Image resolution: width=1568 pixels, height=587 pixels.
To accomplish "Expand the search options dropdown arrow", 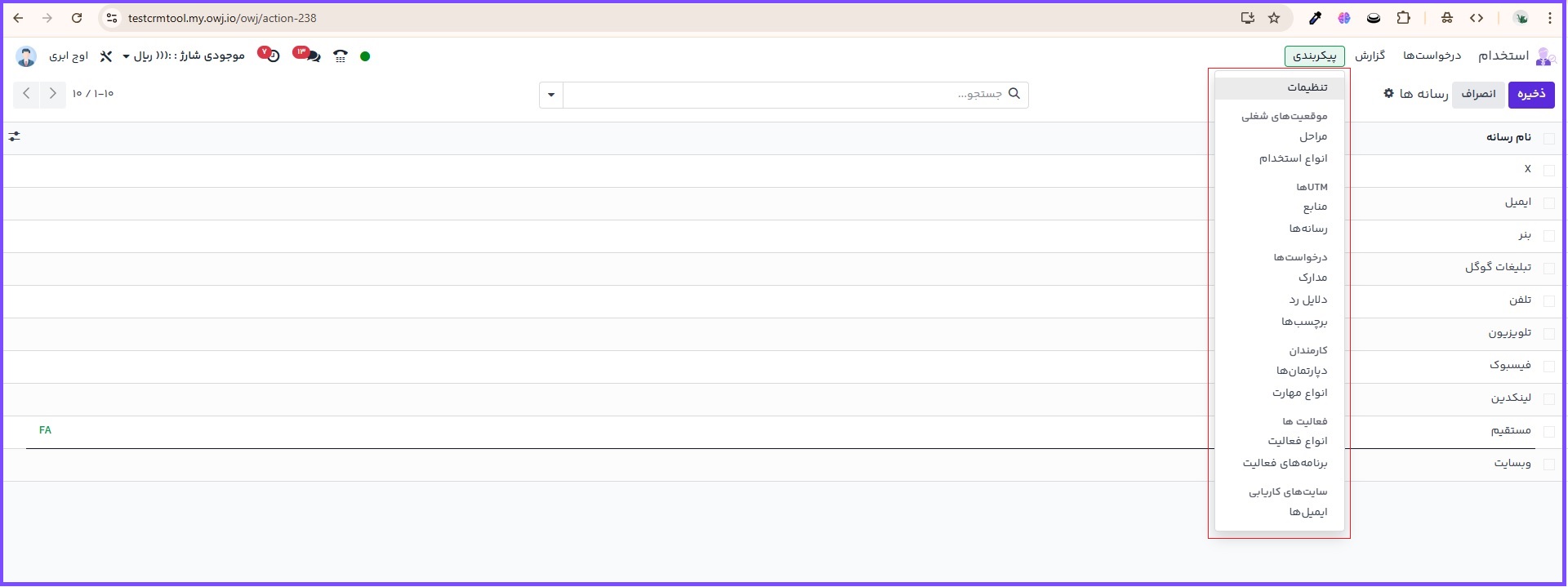I will coord(551,96).
